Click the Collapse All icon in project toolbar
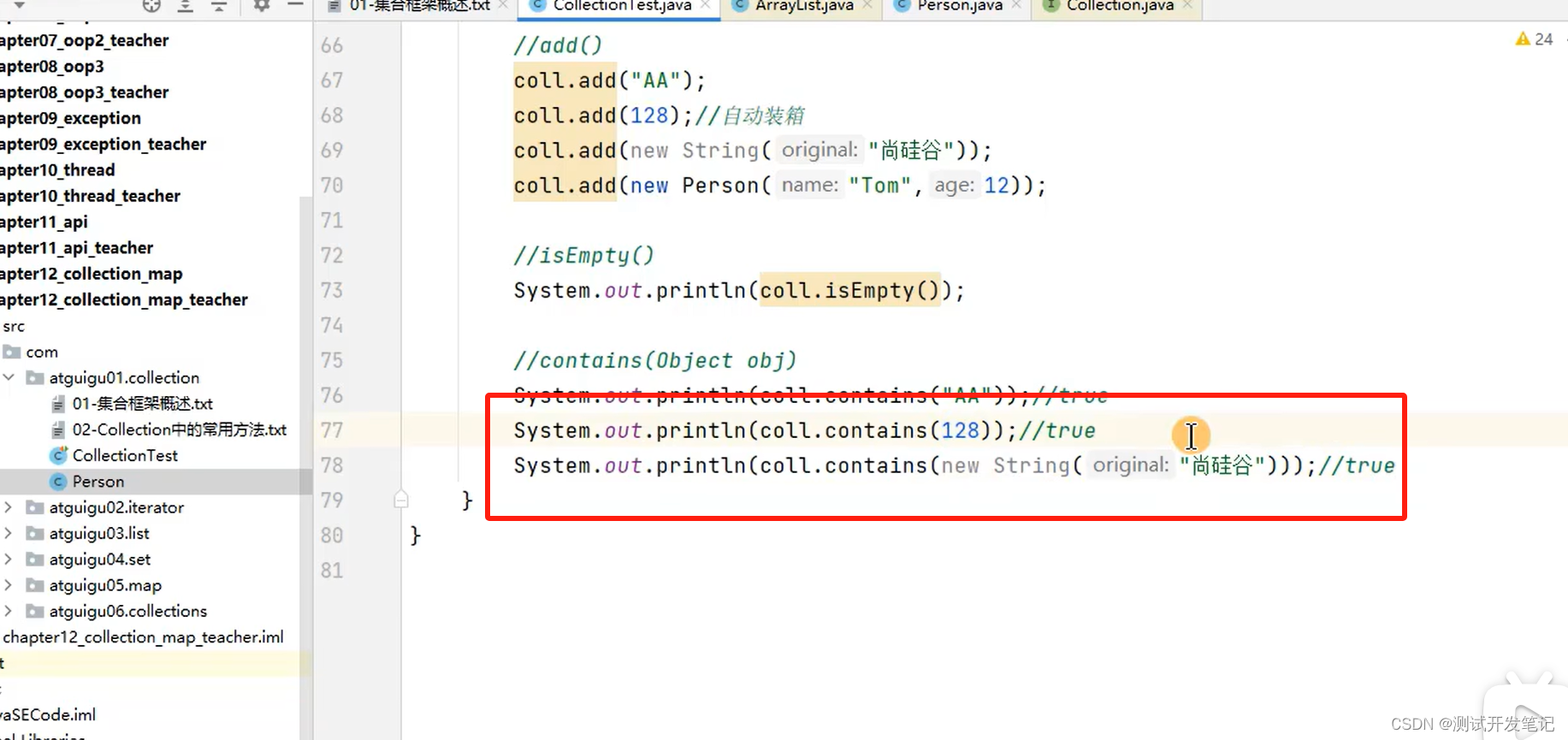1568x740 pixels. point(219,5)
